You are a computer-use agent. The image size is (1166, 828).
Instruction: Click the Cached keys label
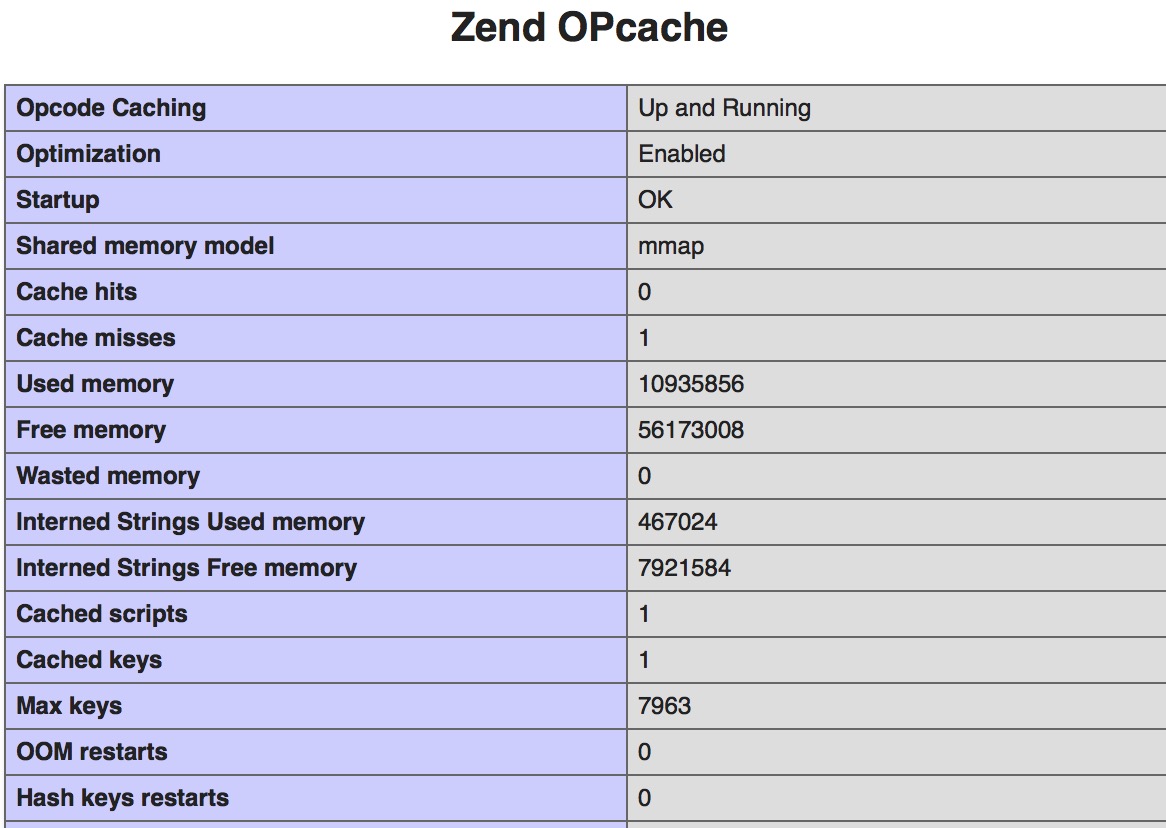(x=89, y=660)
